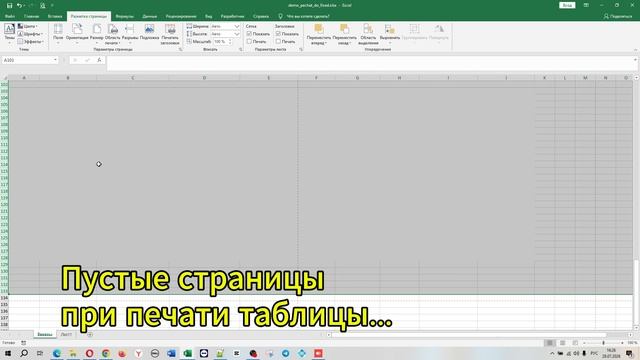Switch to Page Layout view in status bar
Image resolution: width=640 pixels, height=360 pixels.
562,343
